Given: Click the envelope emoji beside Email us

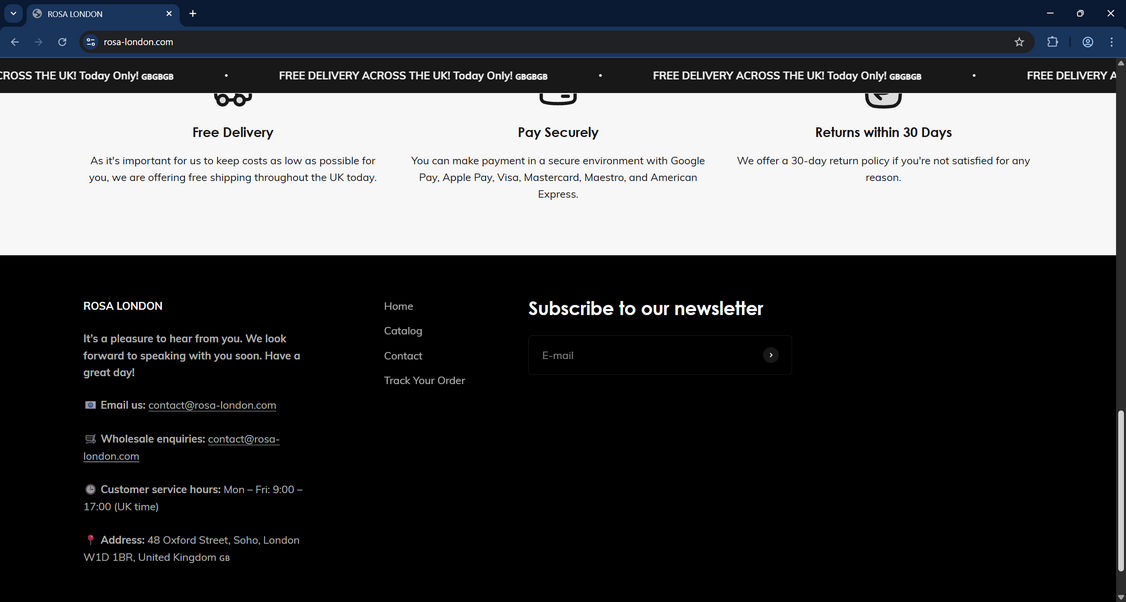Looking at the screenshot, I should click(x=91, y=405).
